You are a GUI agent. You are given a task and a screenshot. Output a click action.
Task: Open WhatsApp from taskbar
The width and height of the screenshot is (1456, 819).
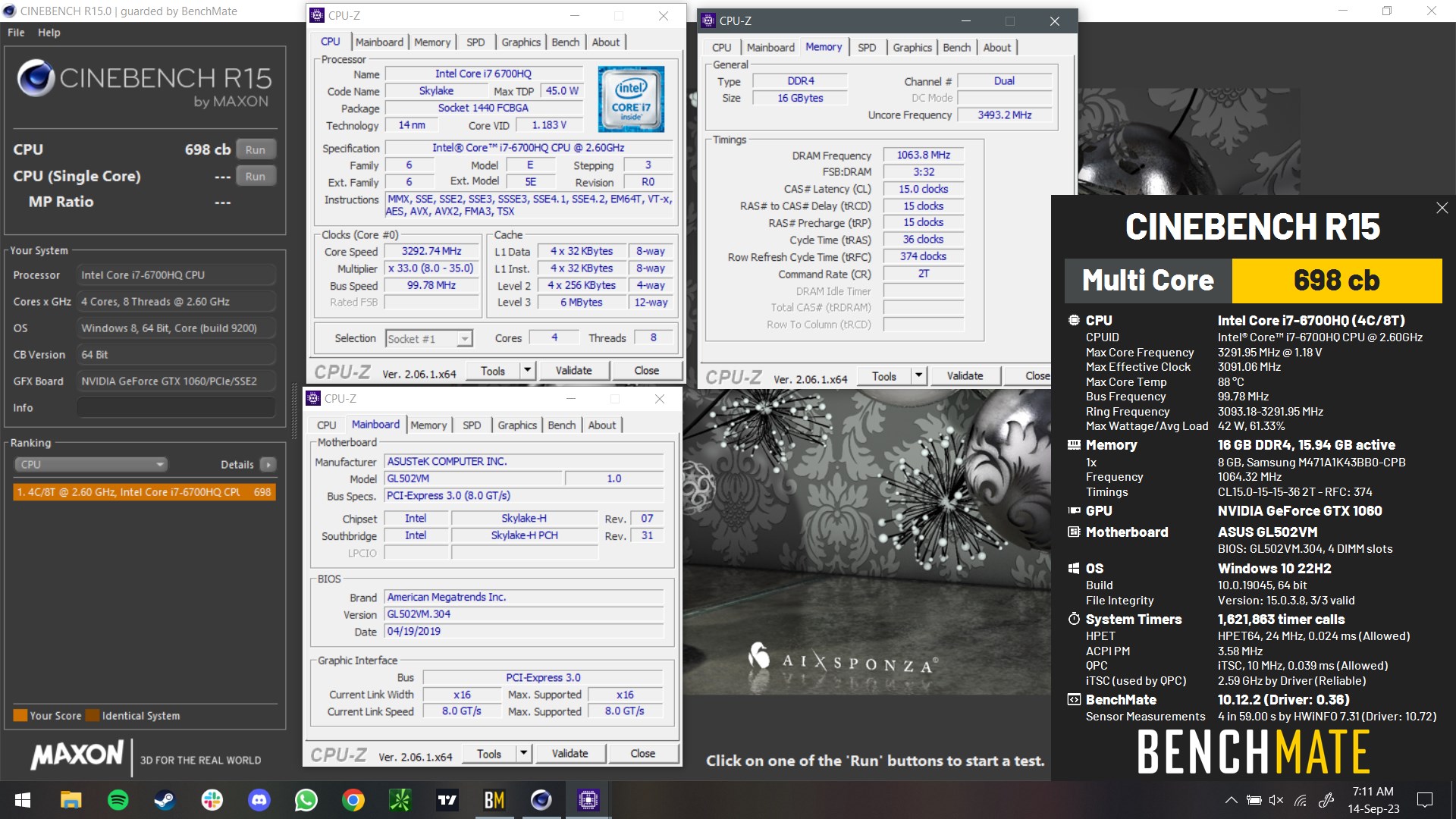point(306,799)
